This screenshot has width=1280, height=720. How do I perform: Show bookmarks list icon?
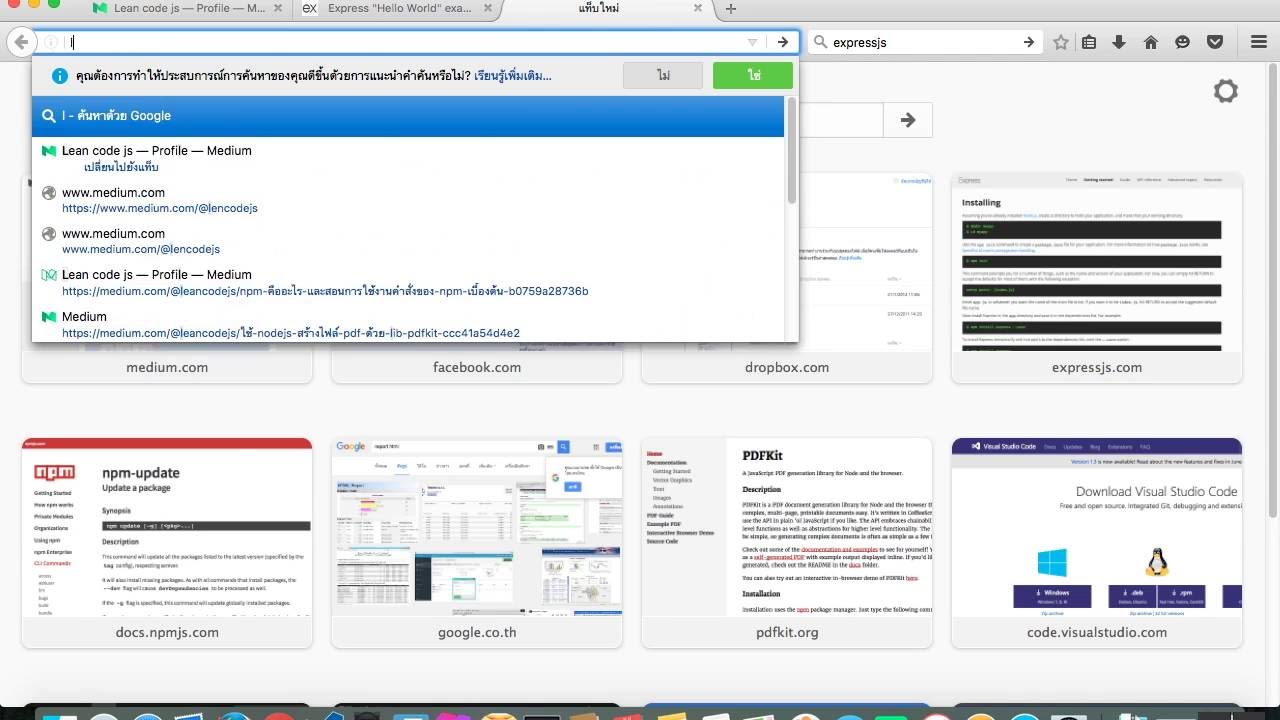point(1090,42)
